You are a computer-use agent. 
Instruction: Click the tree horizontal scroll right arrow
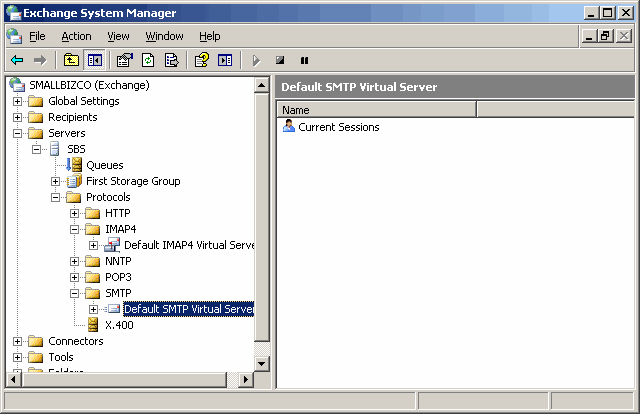point(245,379)
